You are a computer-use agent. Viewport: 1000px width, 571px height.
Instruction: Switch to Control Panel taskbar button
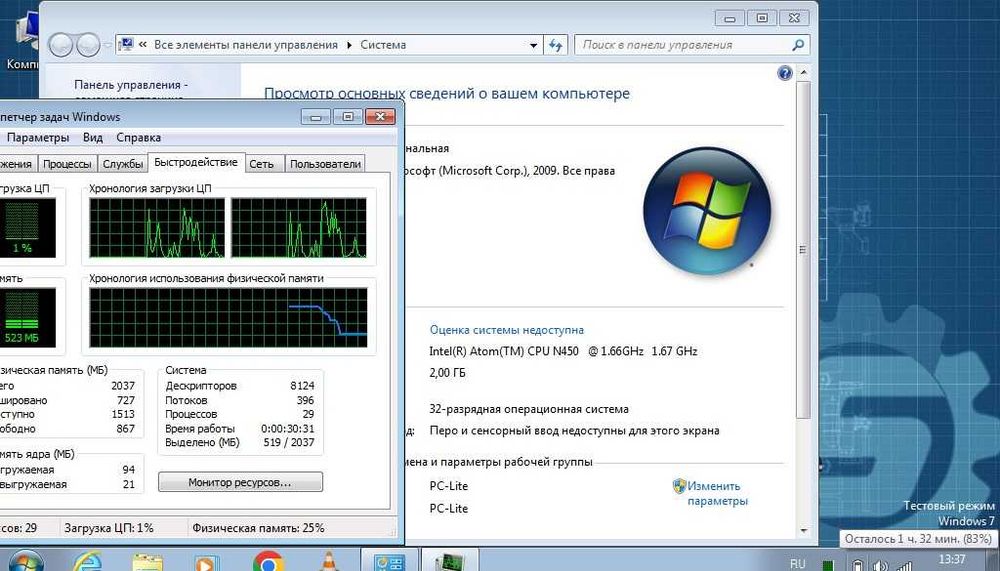pos(390,562)
